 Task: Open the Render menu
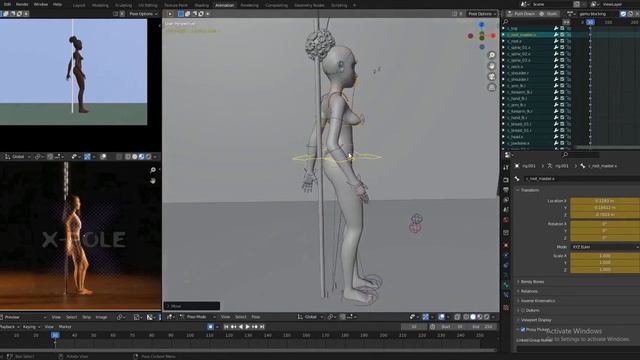click(22, 4)
